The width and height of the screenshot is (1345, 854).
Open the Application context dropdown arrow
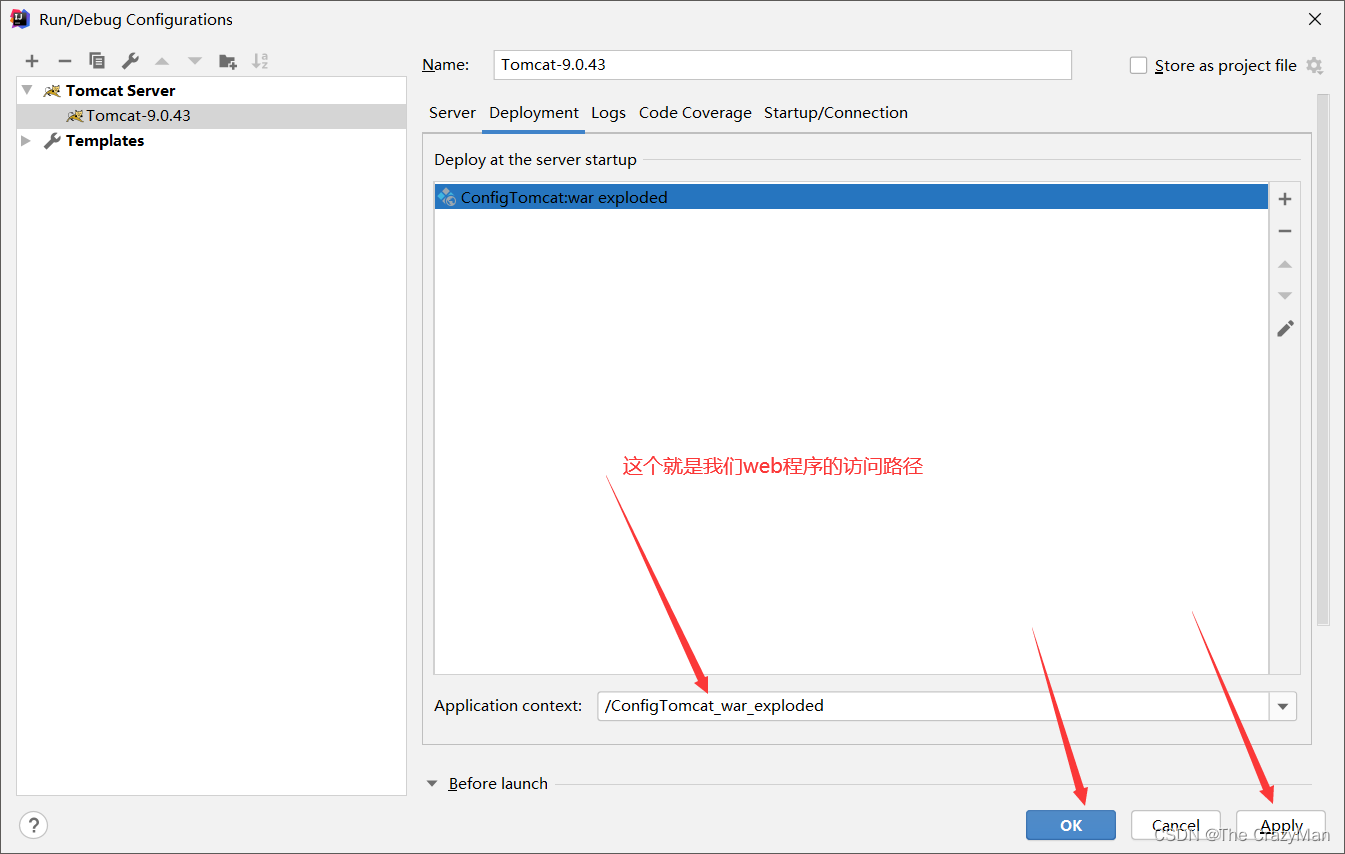[x=1283, y=706]
